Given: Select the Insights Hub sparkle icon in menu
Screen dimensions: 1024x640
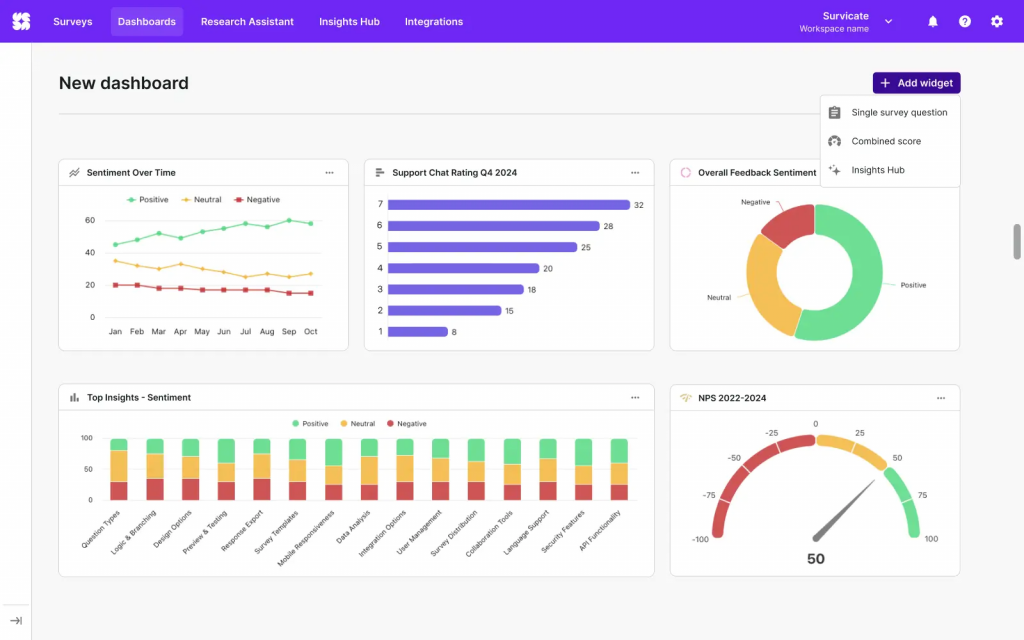Looking at the screenshot, I should pos(834,169).
